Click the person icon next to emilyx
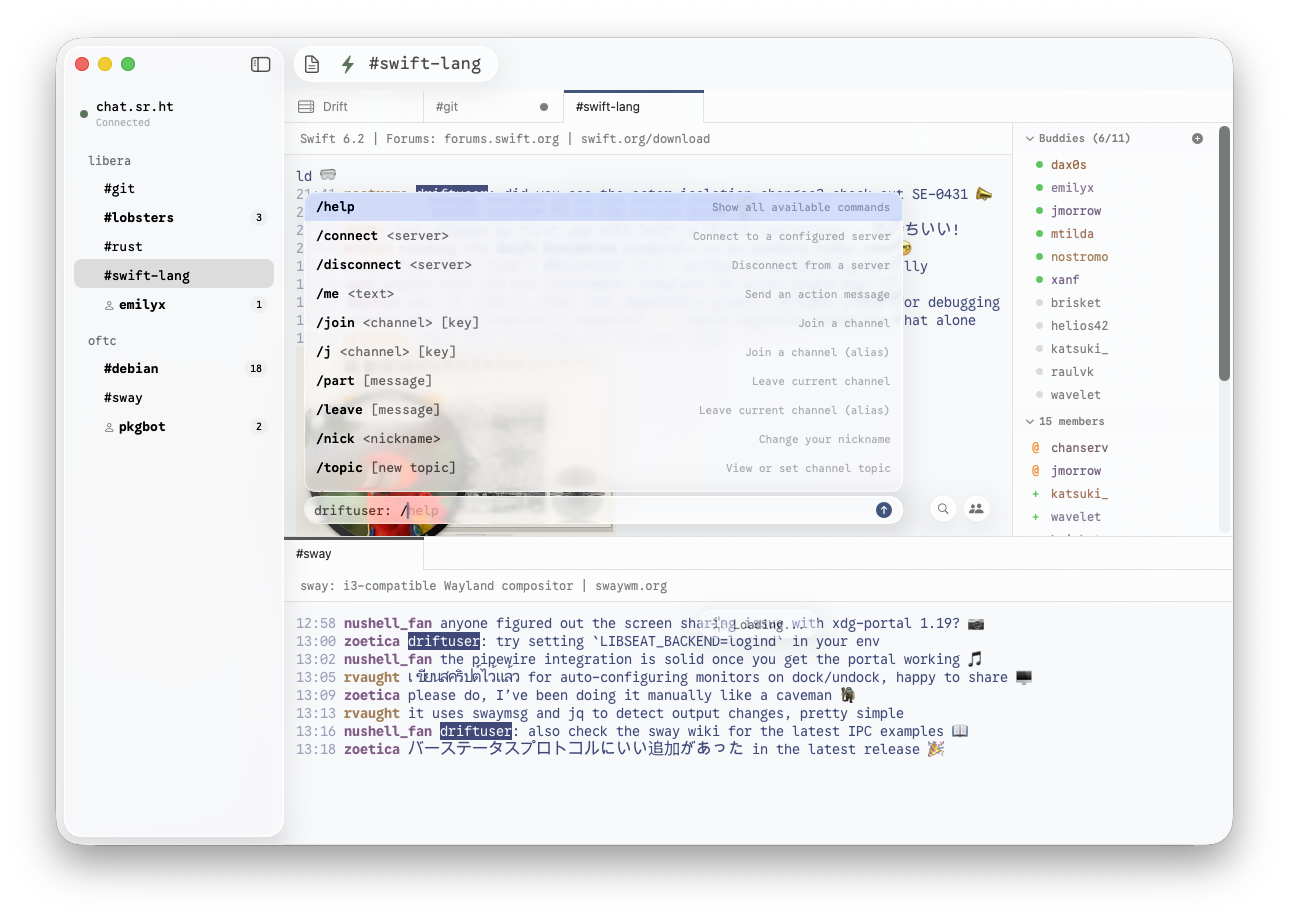This screenshot has width=1289, height=919. (108, 304)
